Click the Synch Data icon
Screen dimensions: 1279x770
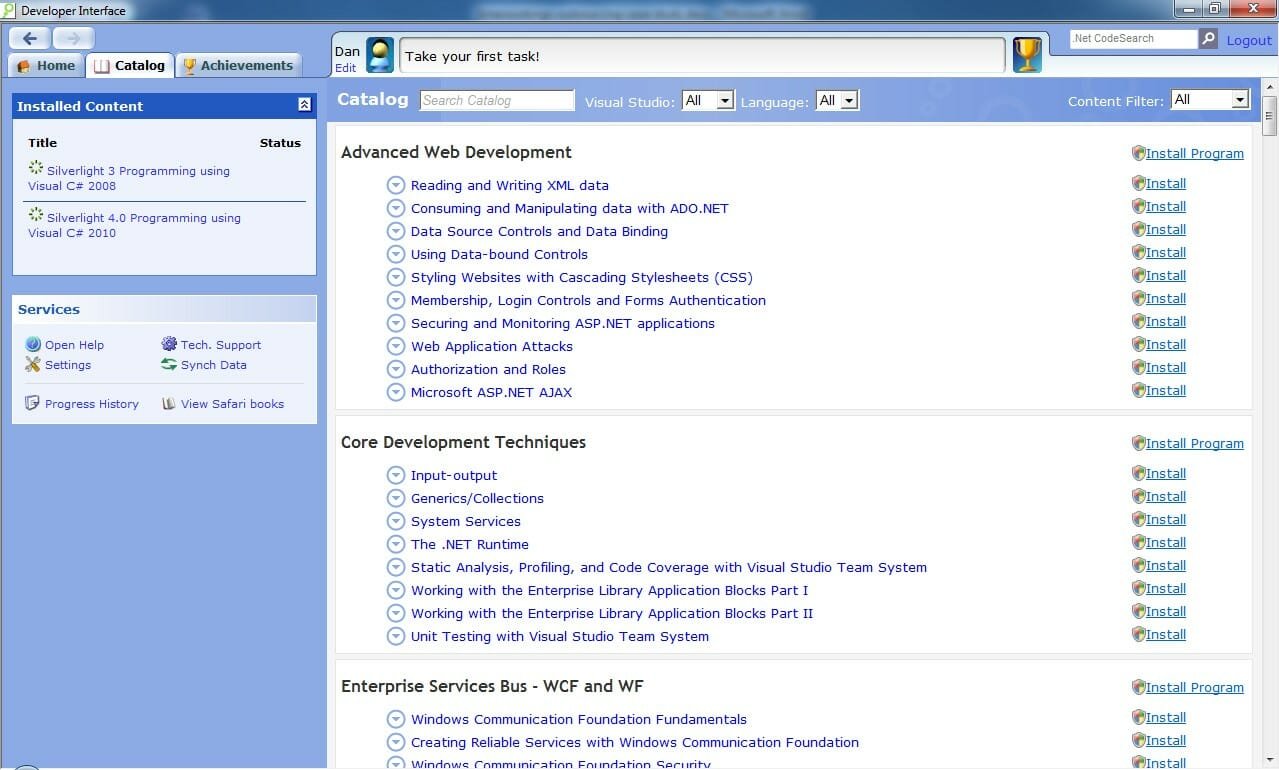[x=169, y=365]
